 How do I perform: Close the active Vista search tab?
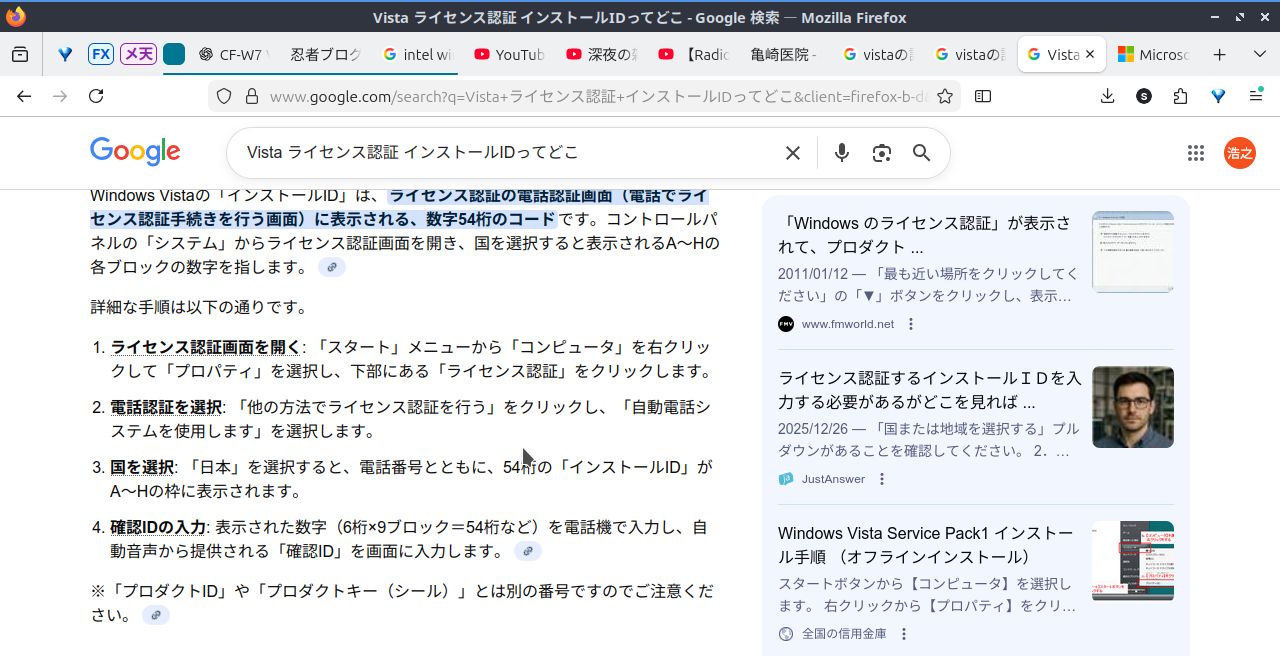coord(1090,55)
